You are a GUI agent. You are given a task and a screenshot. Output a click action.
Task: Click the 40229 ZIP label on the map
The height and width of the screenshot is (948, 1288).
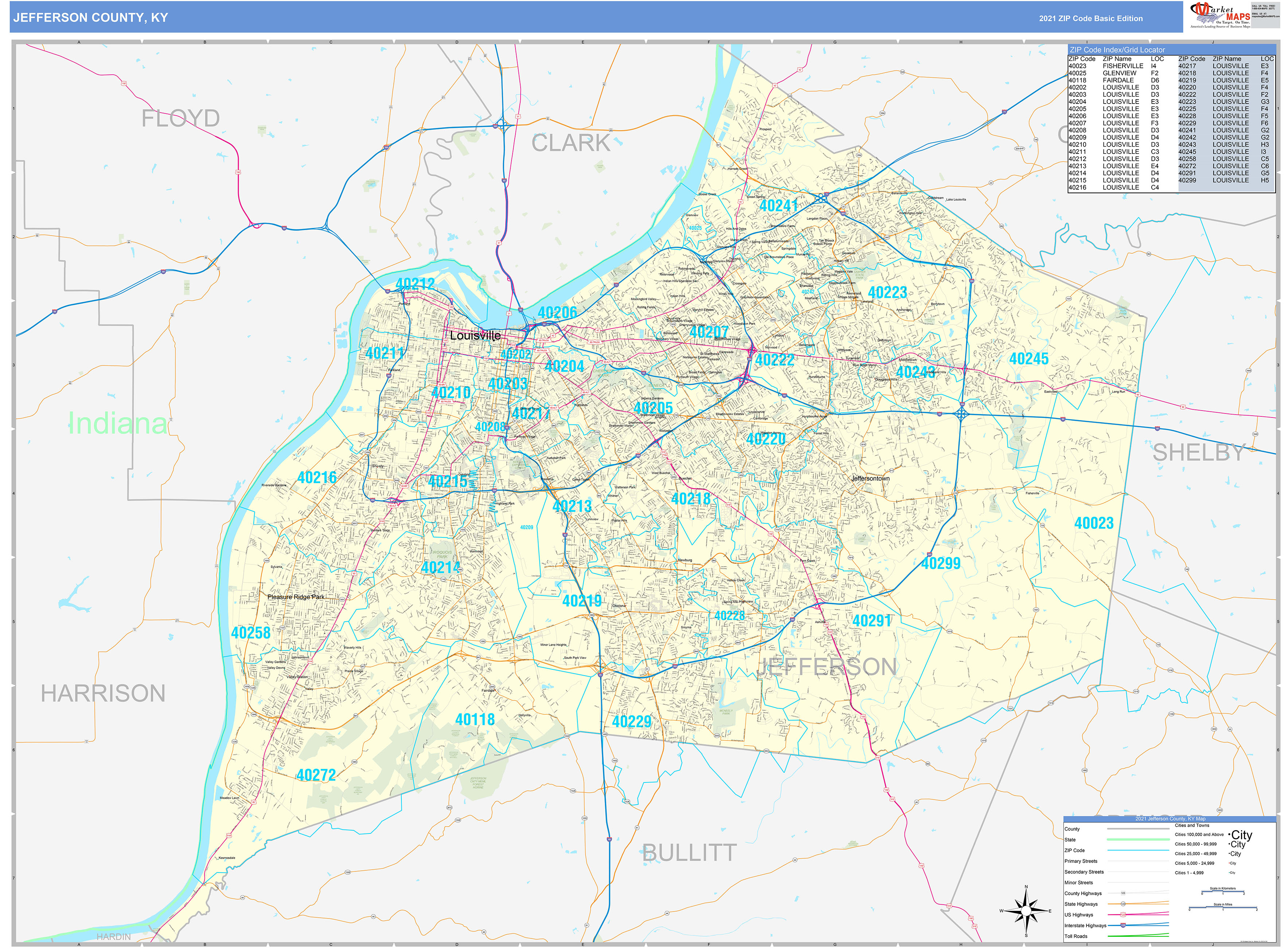632,721
